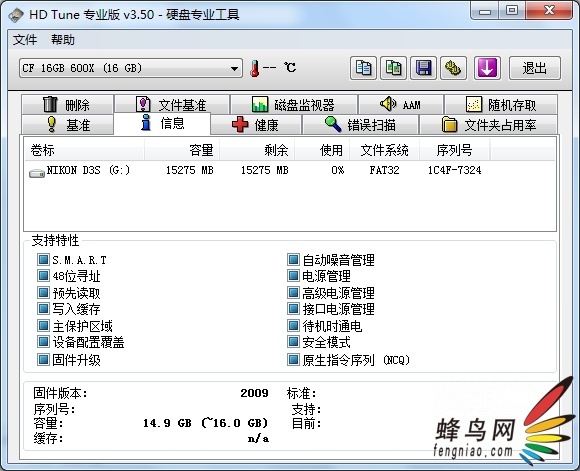Open the 帮助 menu
The height and width of the screenshot is (471, 580).
[63, 40]
